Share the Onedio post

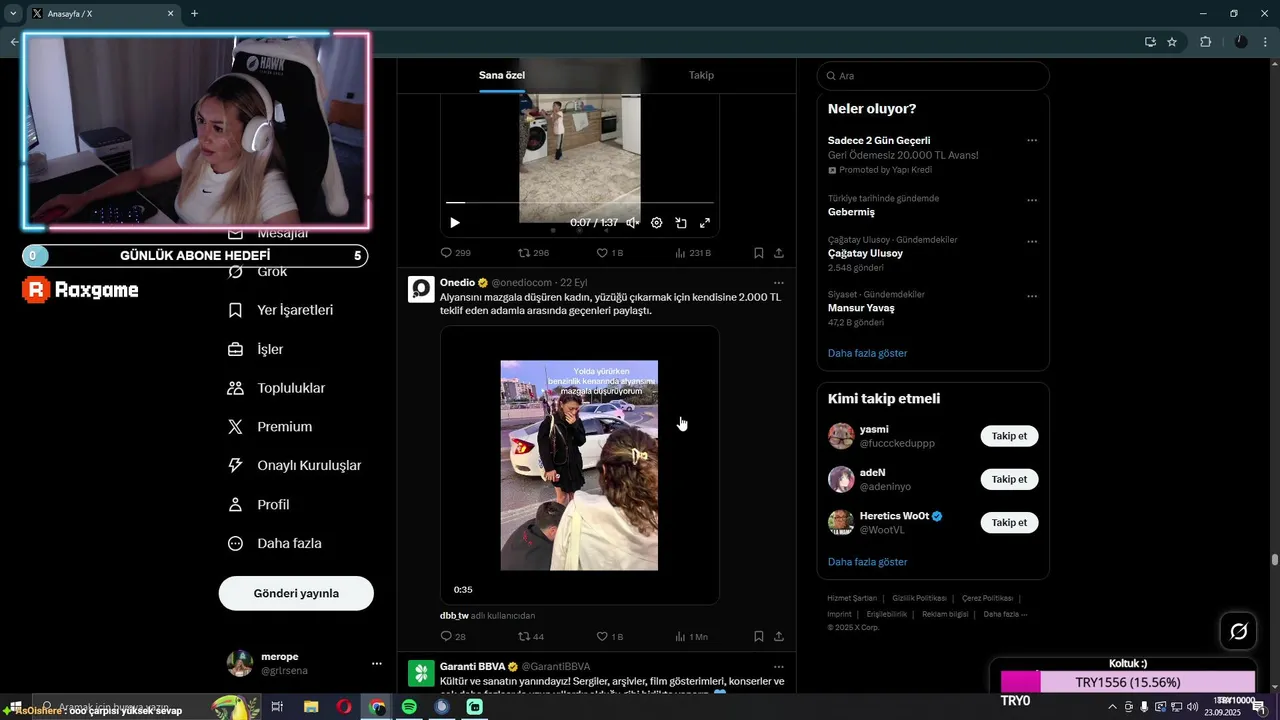point(779,636)
